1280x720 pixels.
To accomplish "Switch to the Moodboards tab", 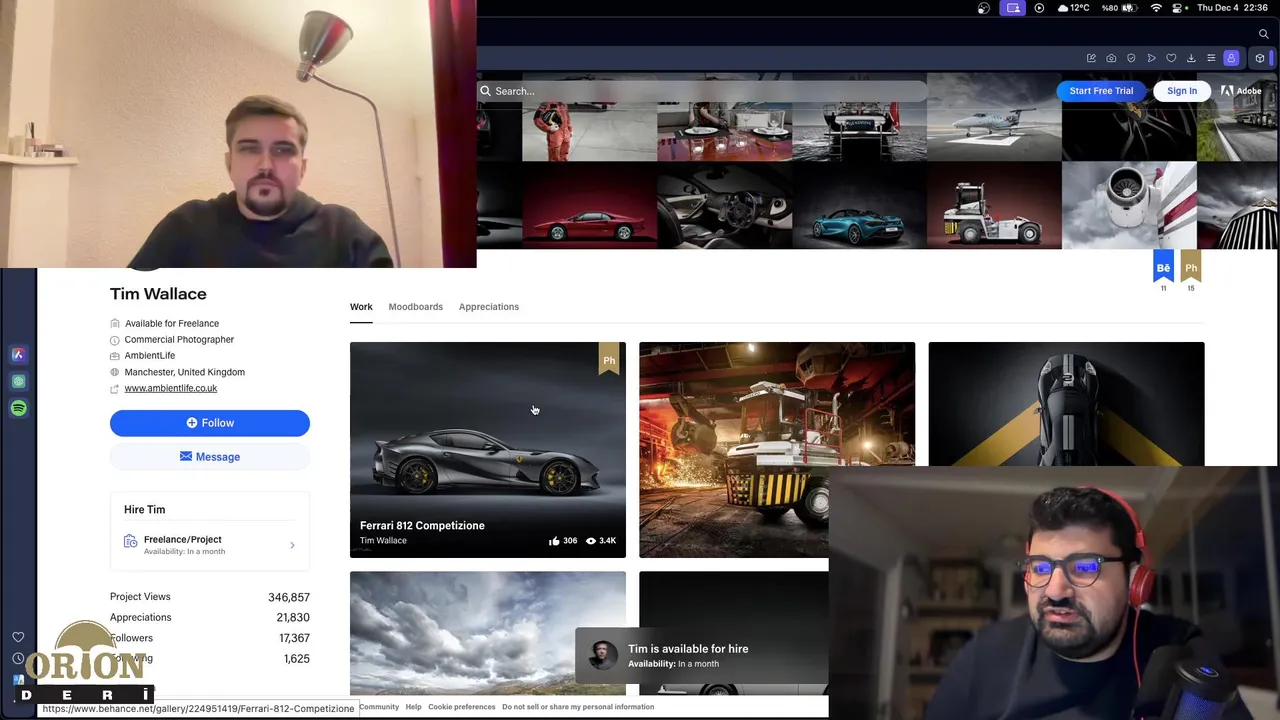I will pyautogui.click(x=415, y=307).
